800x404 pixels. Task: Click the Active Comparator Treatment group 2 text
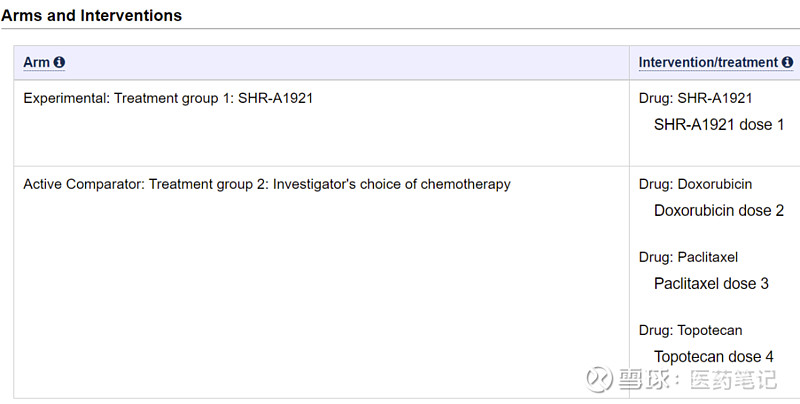coord(266,184)
